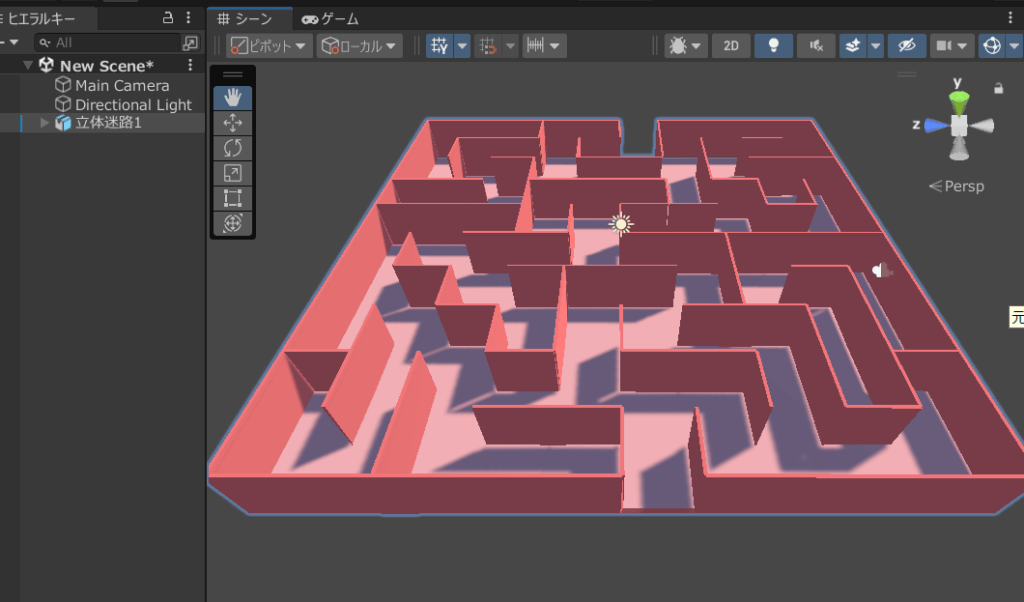Toggle the scene view lighting
The width and height of the screenshot is (1024, 602).
coord(773,45)
